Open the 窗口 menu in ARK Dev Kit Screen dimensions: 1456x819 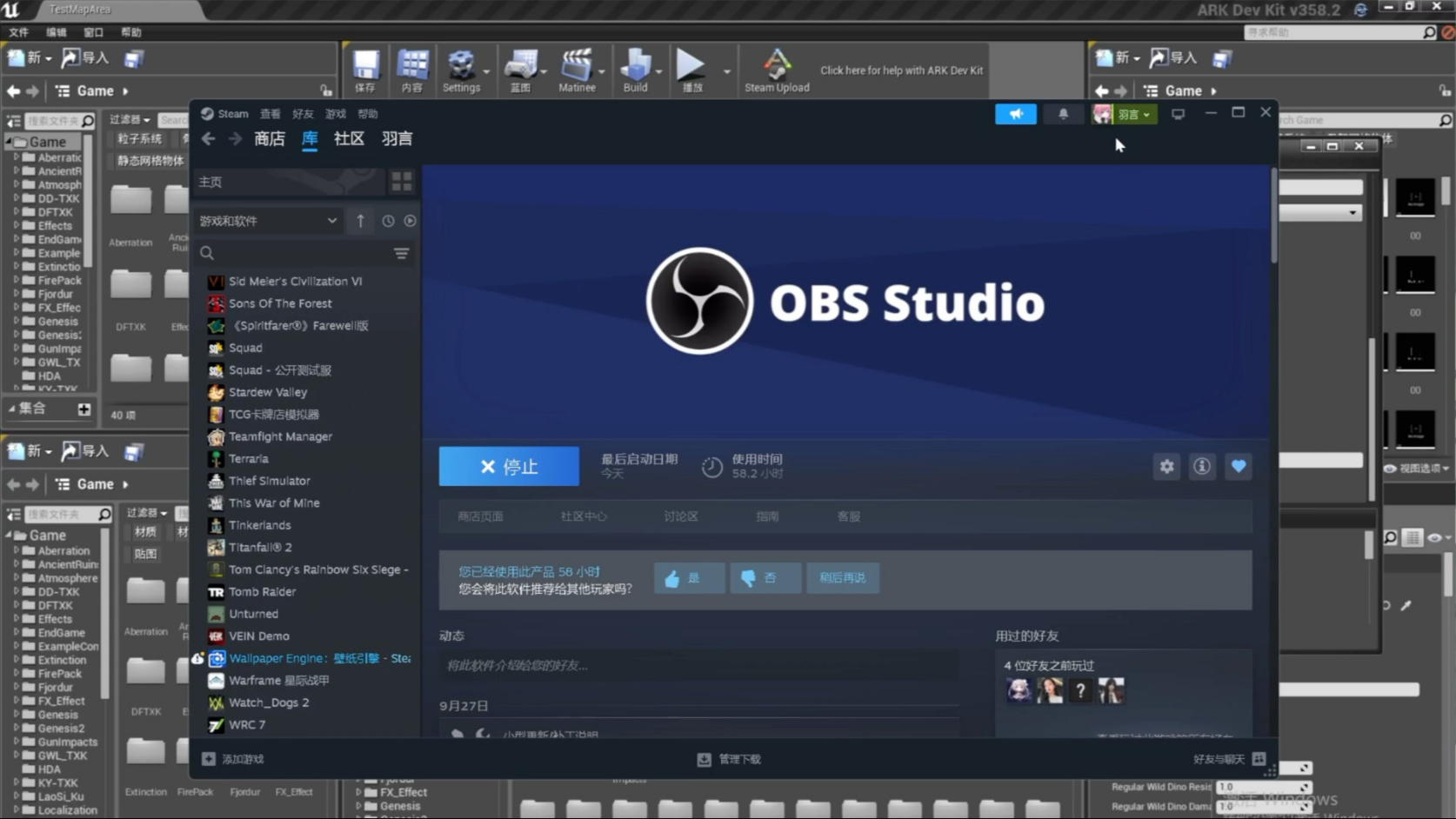click(x=93, y=32)
